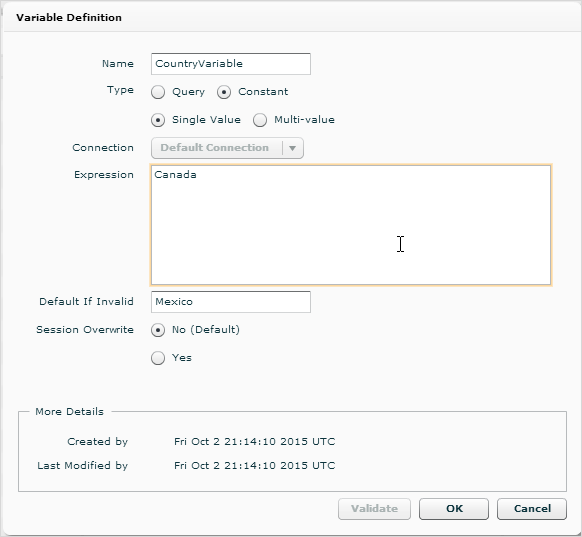Image resolution: width=582 pixels, height=537 pixels.
Task: Click the Last Modified by timestamp
Action: [x=255, y=465]
